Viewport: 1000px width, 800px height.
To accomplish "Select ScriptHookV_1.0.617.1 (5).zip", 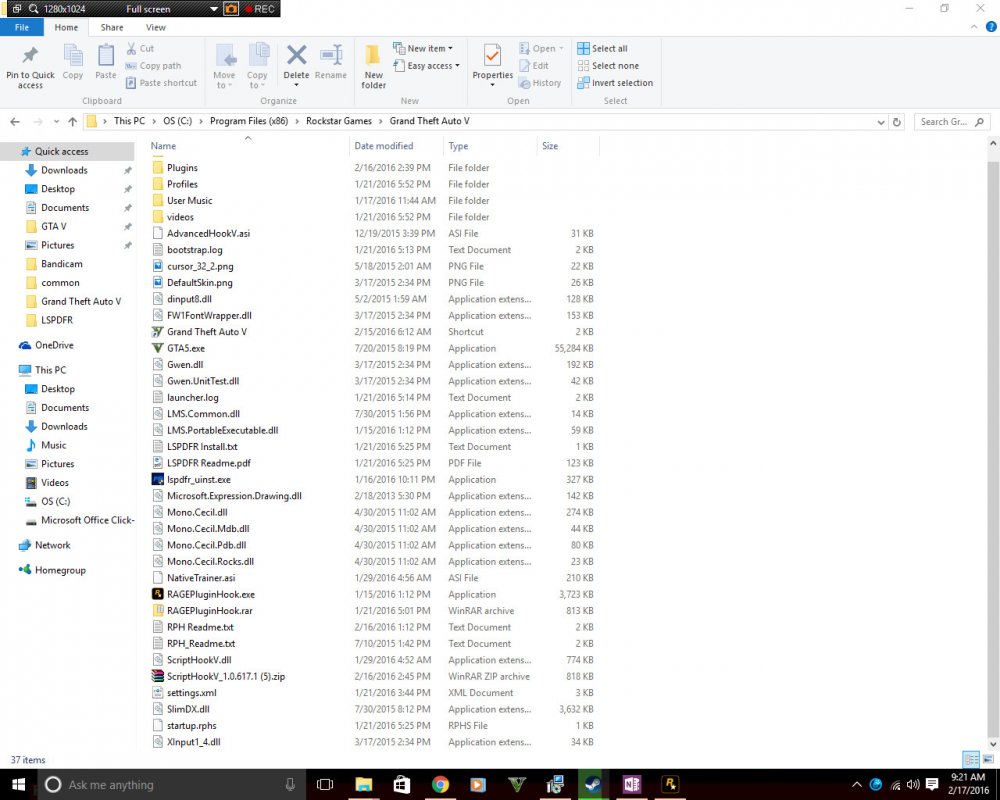I will click(226, 677).
